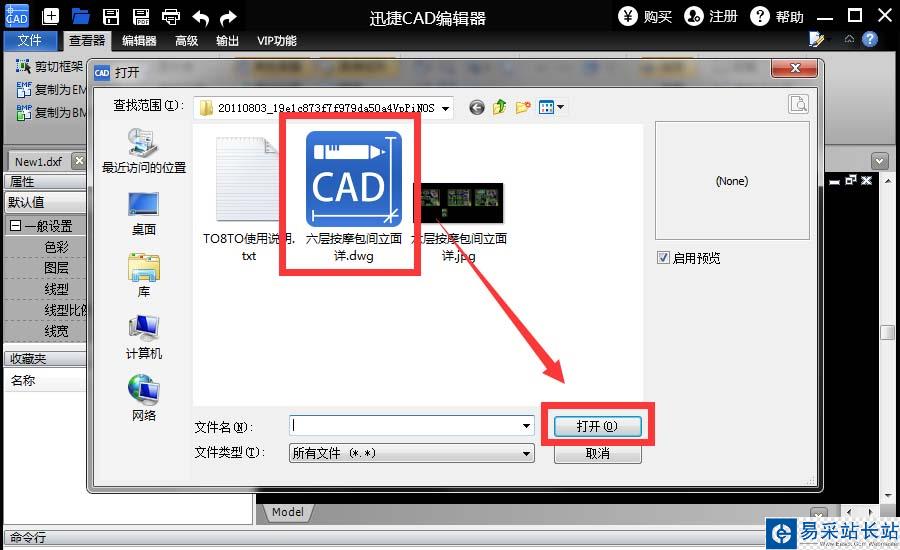900x550 pixels.
Task: Click the 收藏夹 panel header
Action: (x=45, y=359)
